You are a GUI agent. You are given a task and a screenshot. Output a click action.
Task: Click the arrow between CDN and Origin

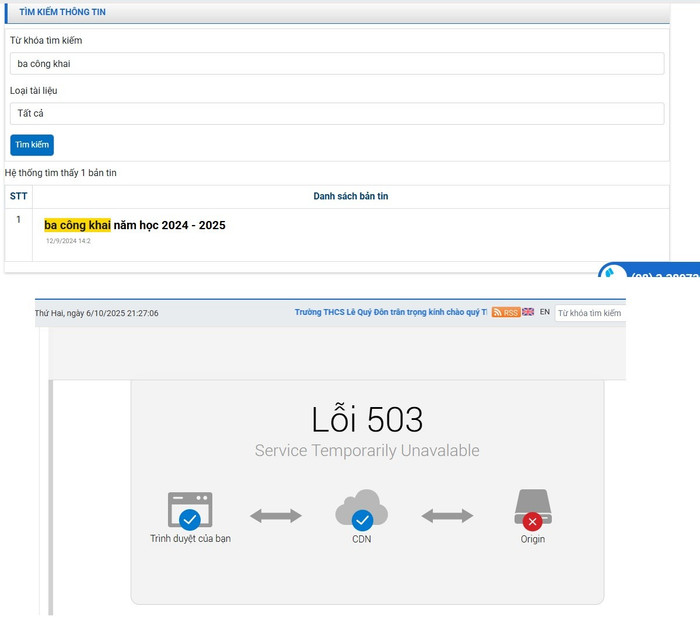click(447, 516)
